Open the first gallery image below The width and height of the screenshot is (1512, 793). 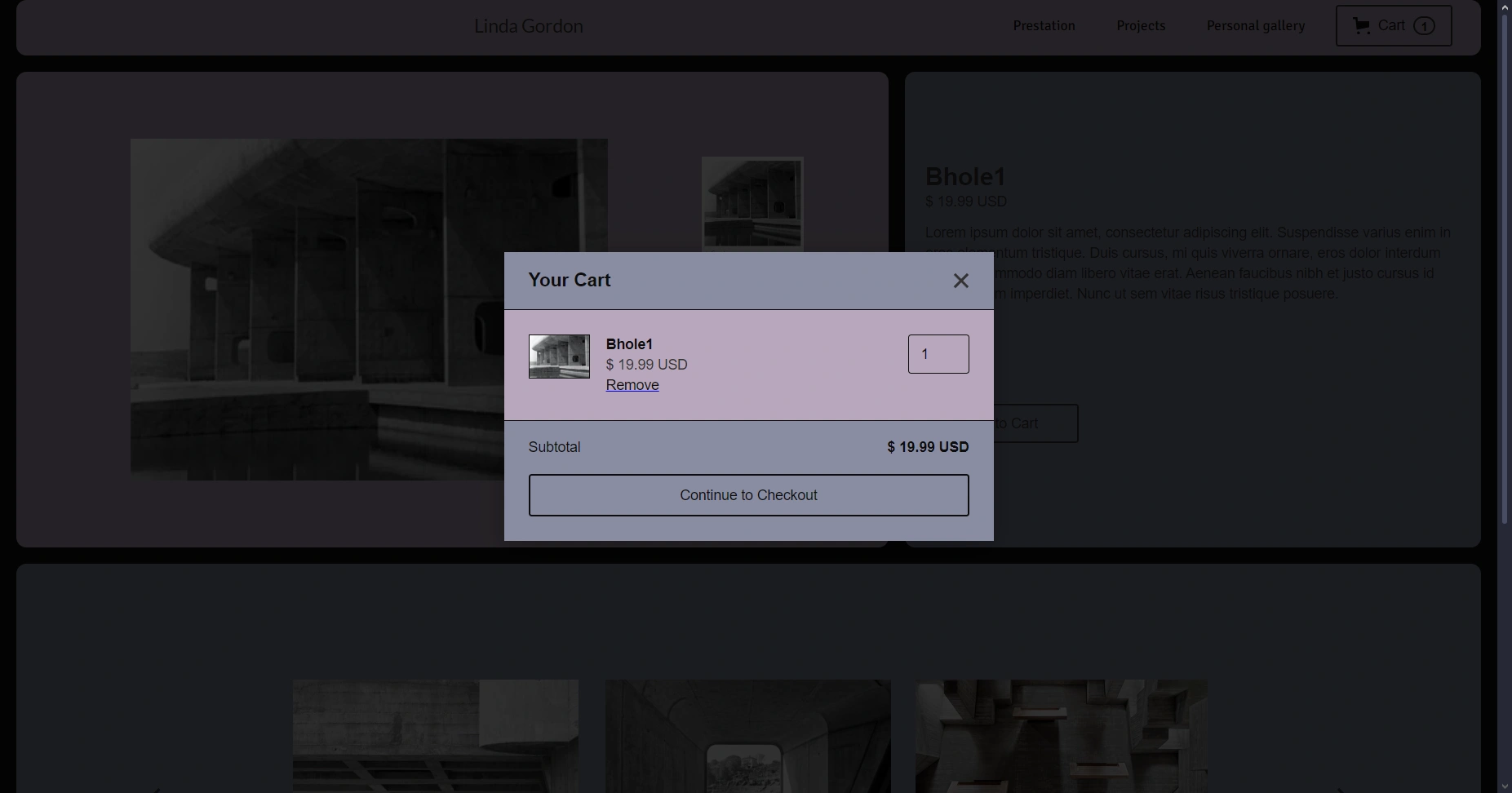pyautogui.click(x=436, y=736)
